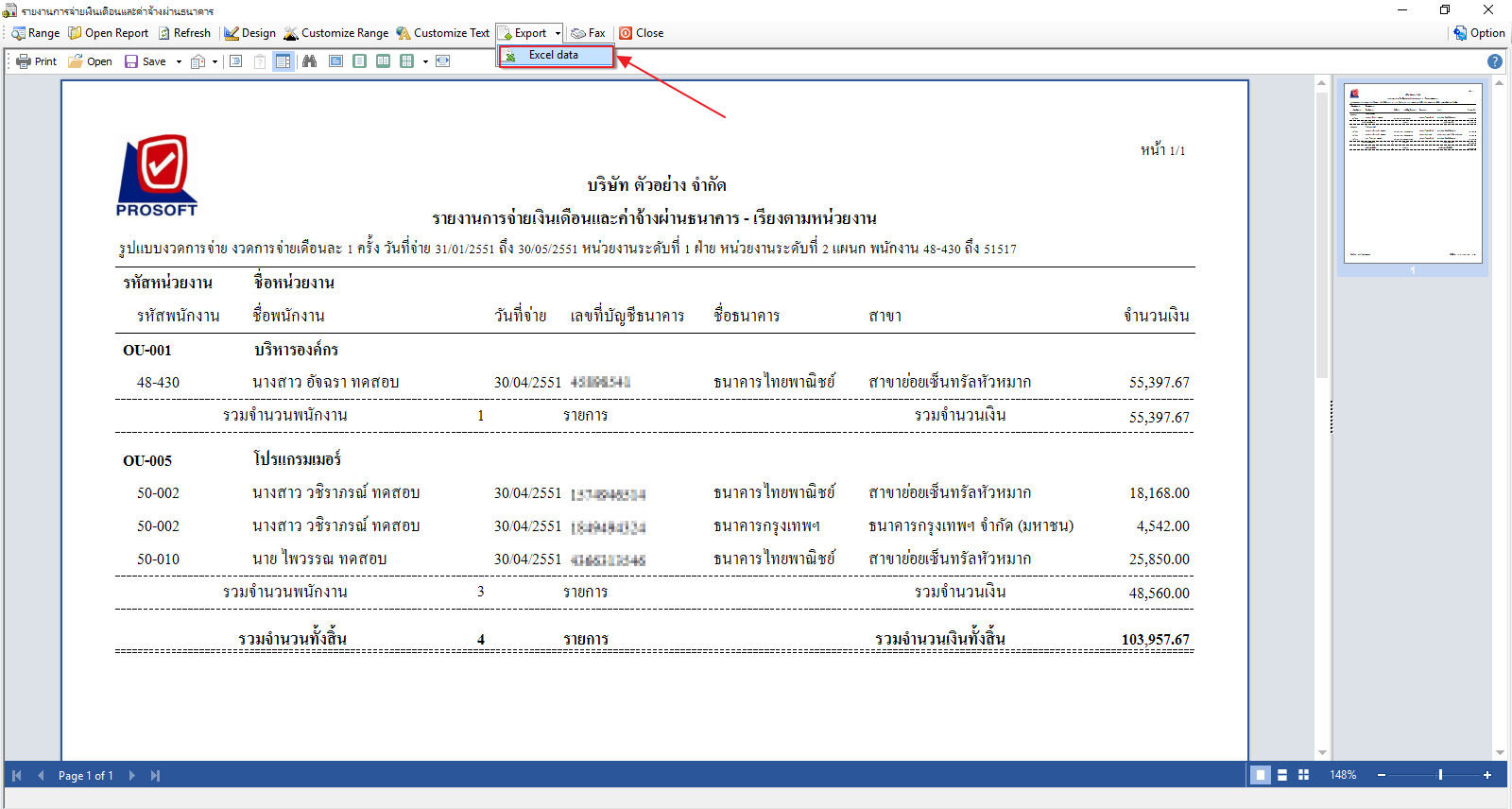Click Open with the folder icon

coord(90,61)
